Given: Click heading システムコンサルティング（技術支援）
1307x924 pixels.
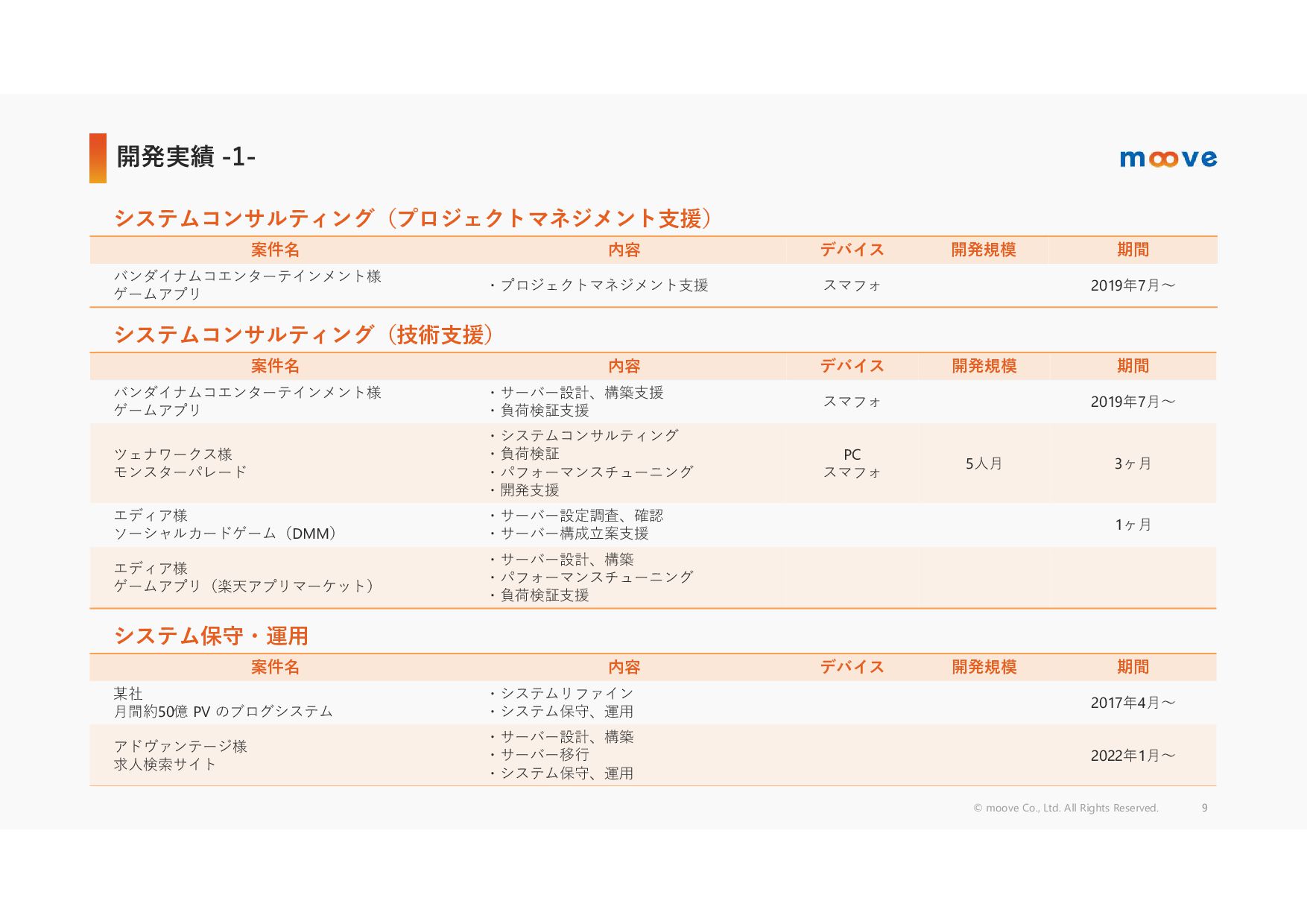Looking at the screenshot, I should pos(306,335).
